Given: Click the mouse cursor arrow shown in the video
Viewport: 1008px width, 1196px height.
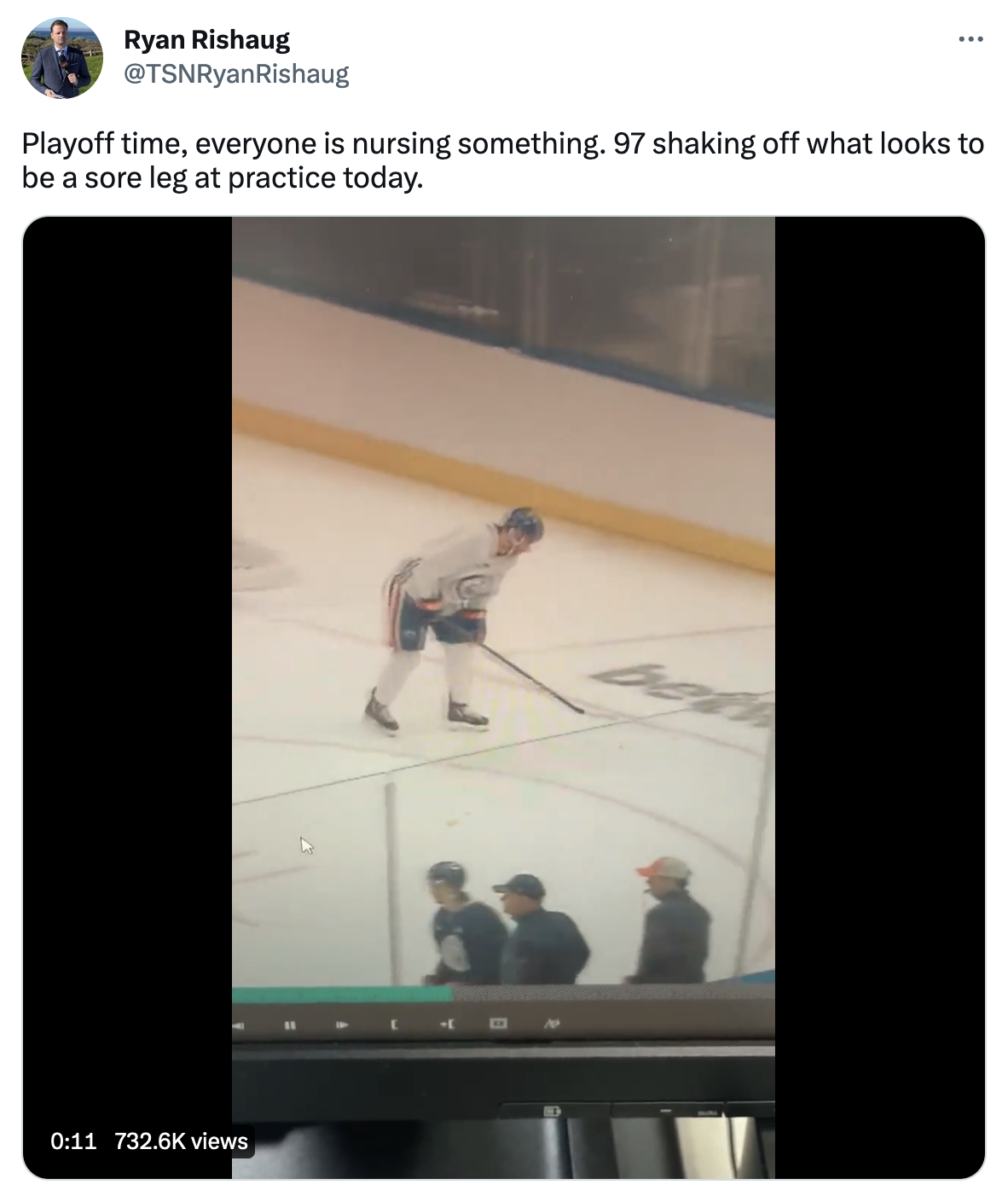Looking at the screenshot, I should 306,845.
